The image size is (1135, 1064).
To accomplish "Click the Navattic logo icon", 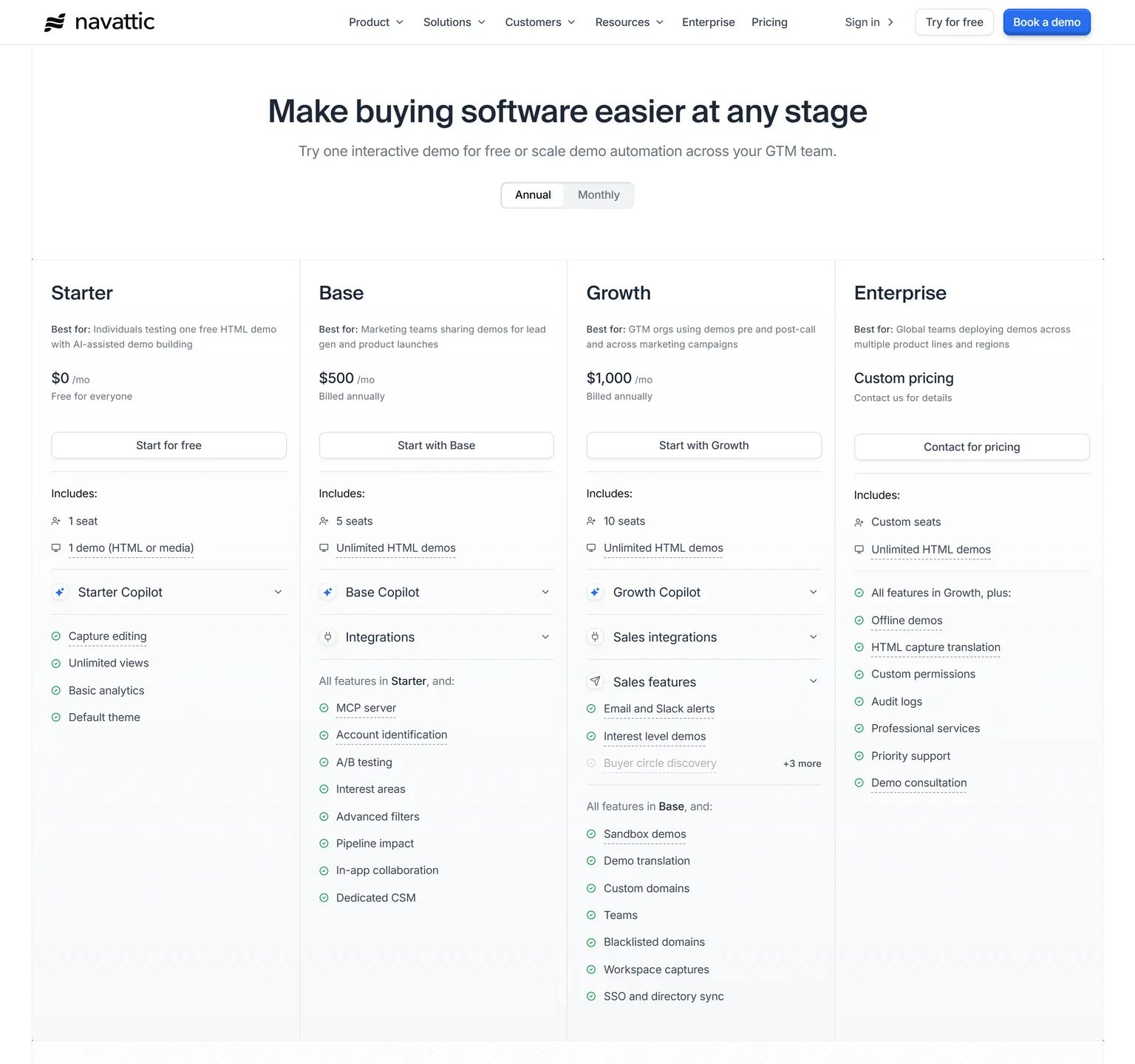I will 55,23.
